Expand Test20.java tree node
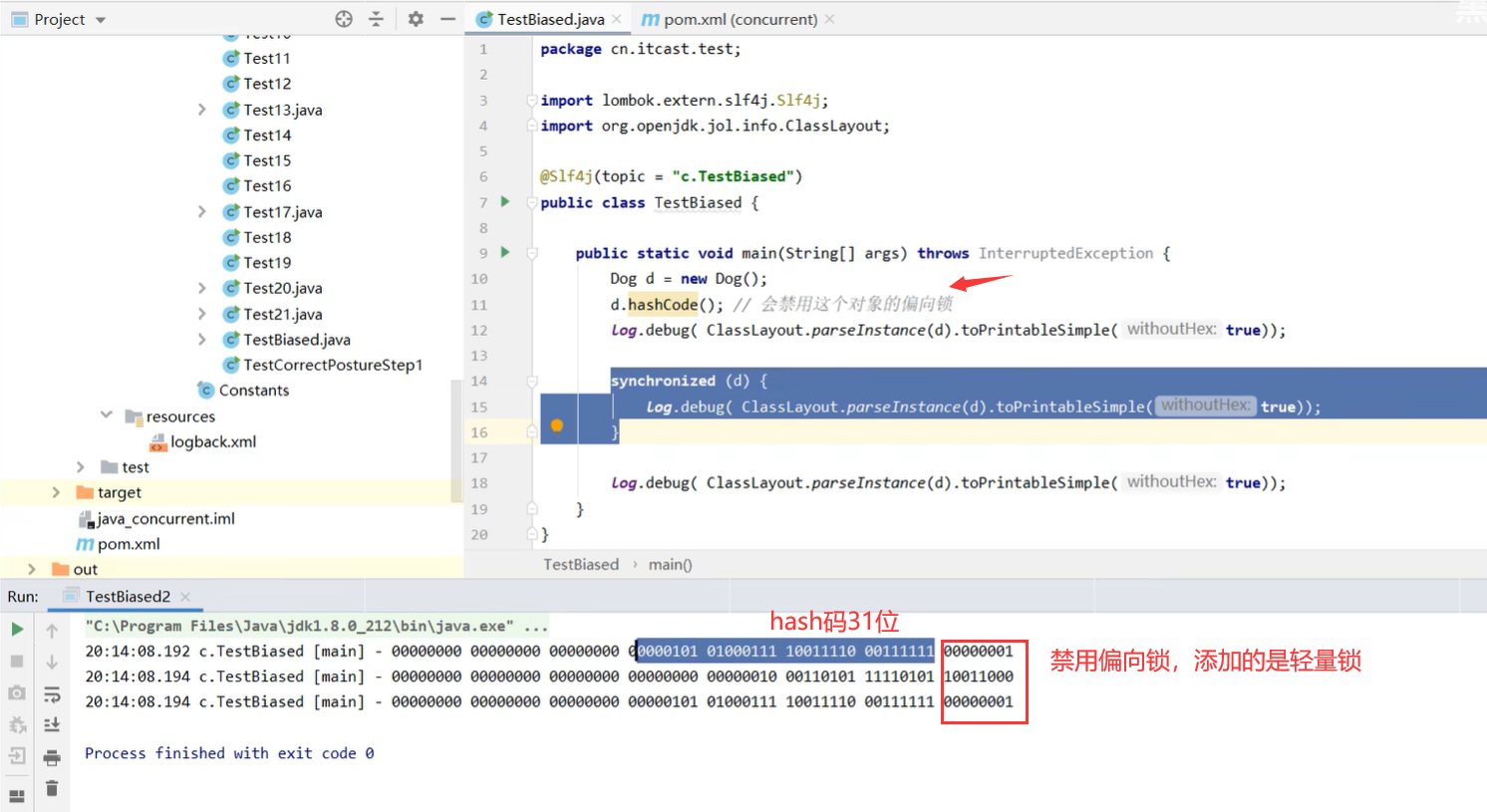This screenshot has width=1487, height=812. [x=202, y=288]
